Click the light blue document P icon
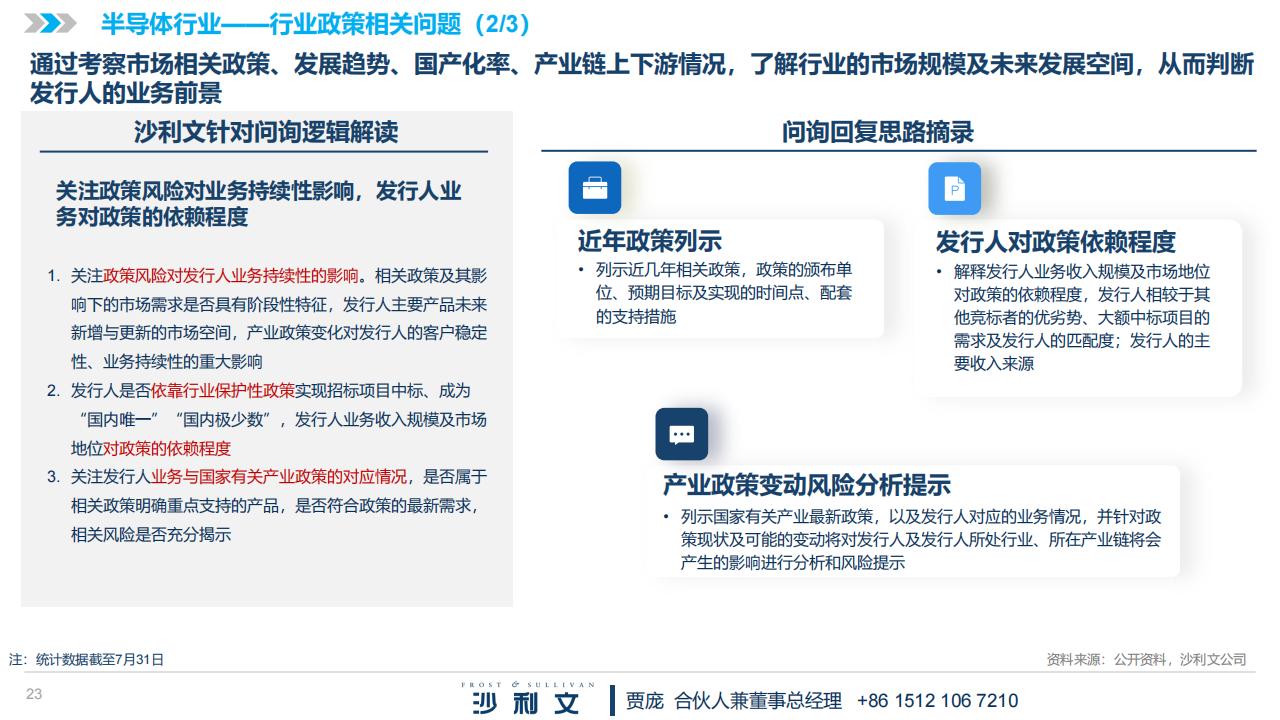This screenshot has width=1280, height=720. pyautogui.click(x=954, y=188)
